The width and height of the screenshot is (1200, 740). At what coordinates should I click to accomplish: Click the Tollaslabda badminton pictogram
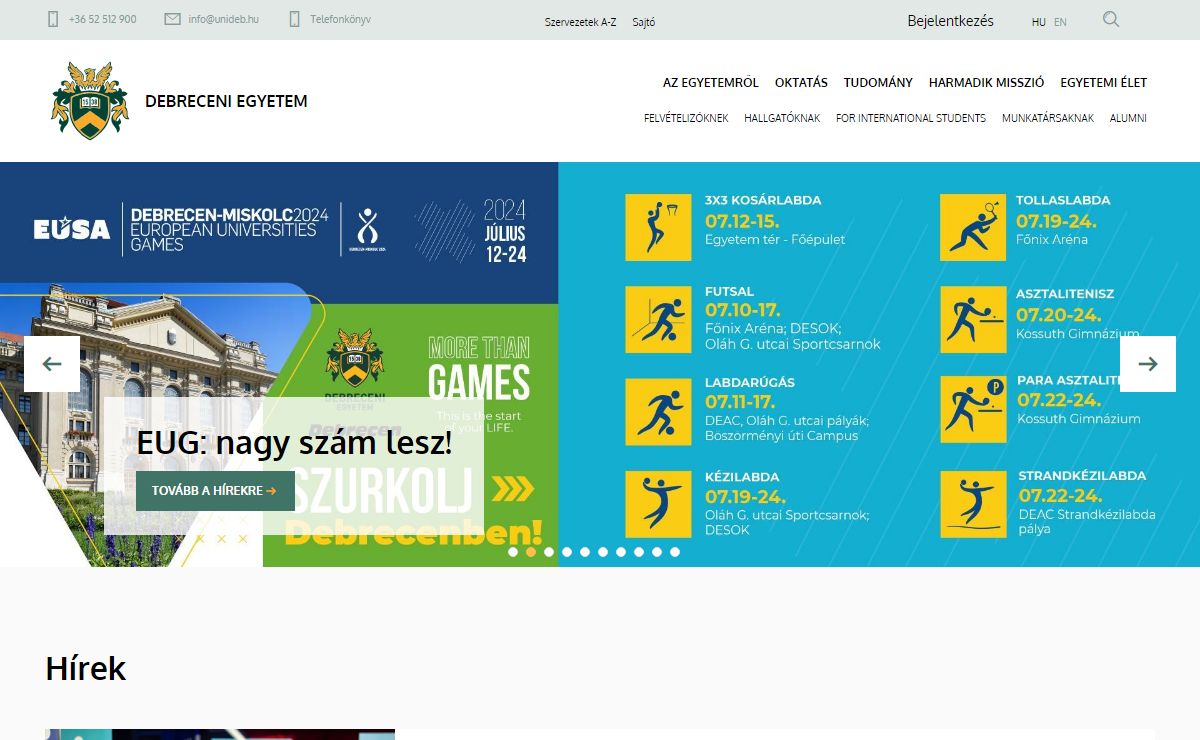[x=973, y=227]
